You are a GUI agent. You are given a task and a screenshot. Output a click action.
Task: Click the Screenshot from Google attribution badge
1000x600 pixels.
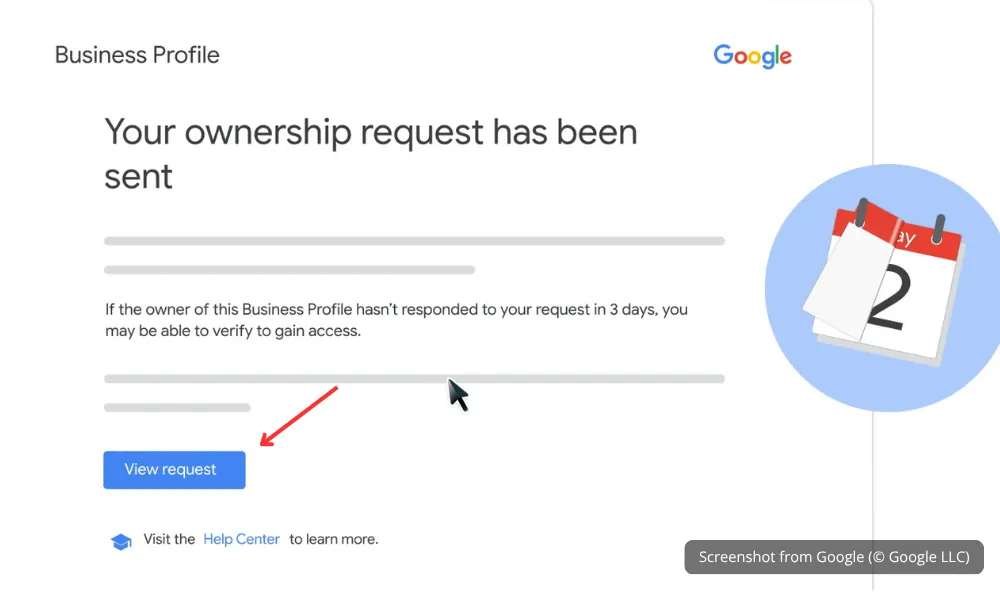[x=833, y=557]
